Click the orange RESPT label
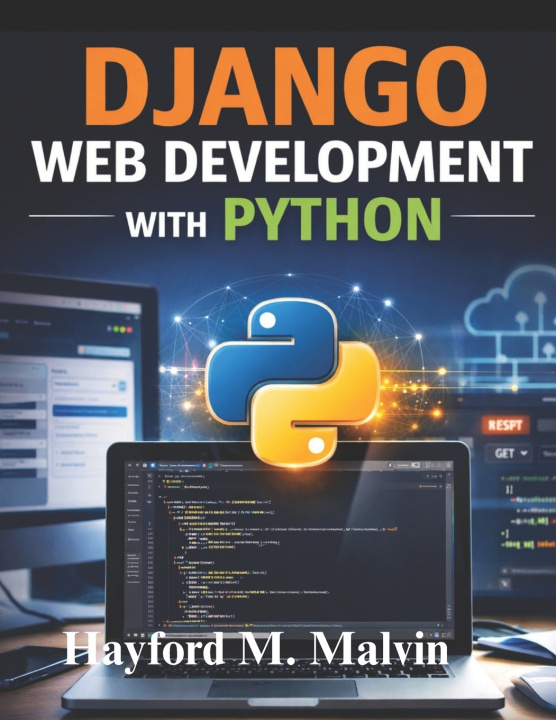This screenshot has width=556, height=720. (x=505, y=425)
